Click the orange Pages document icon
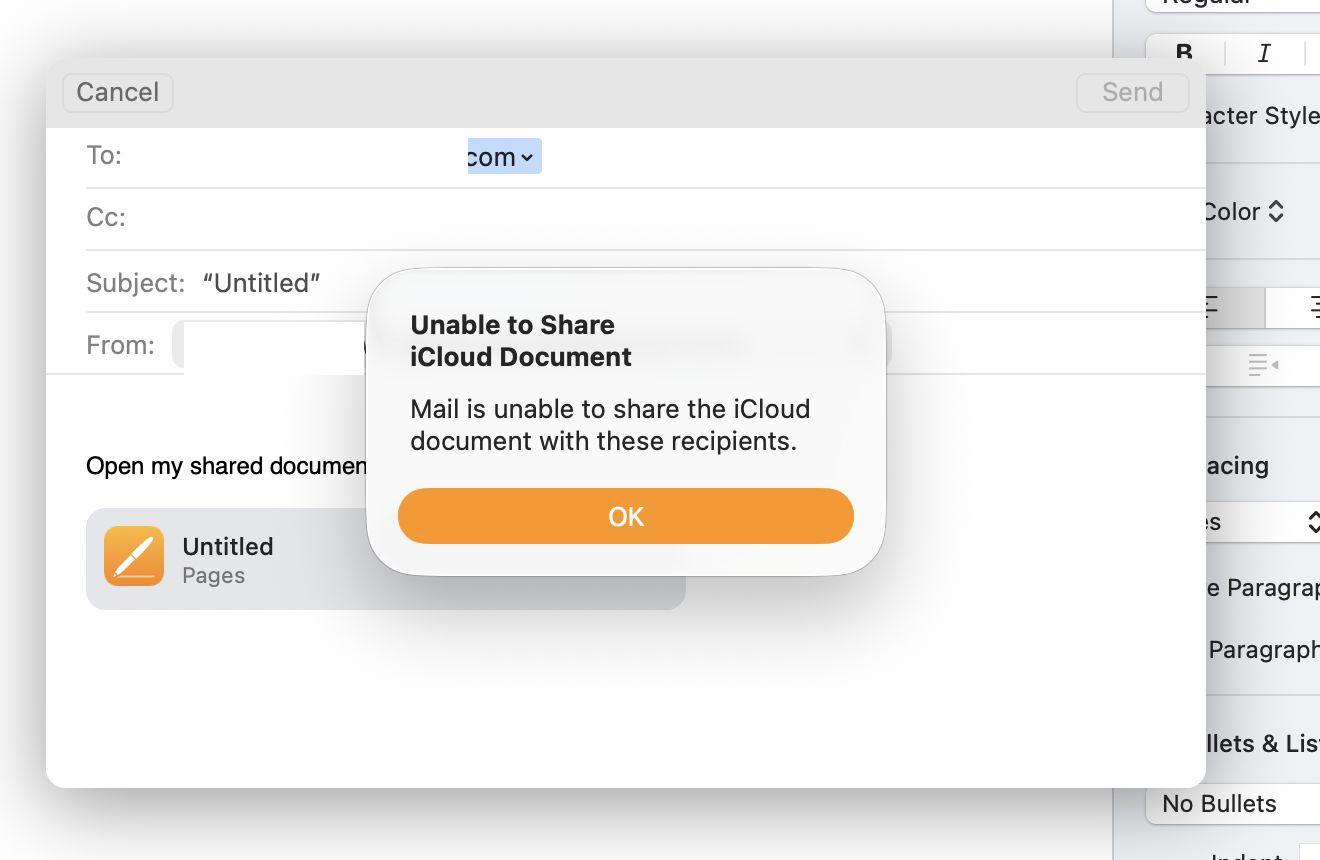This screenshot has height=860, width=1320. (134, 556)
